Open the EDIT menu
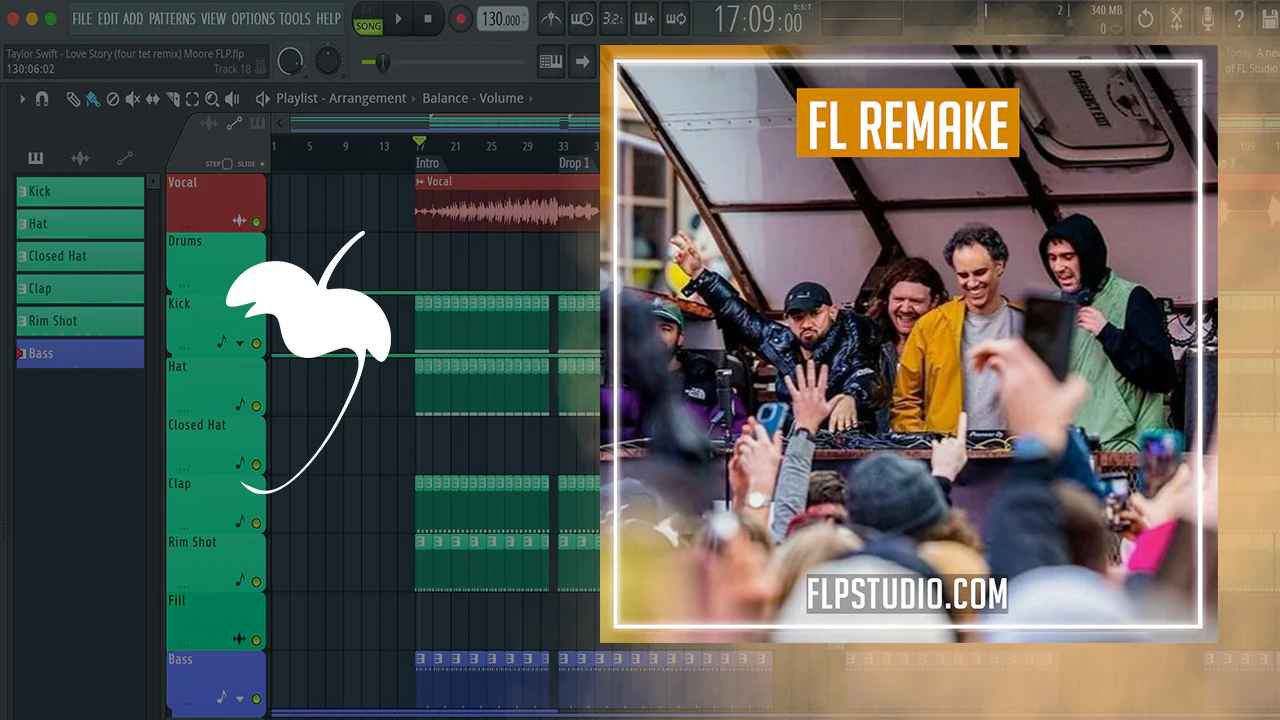 [108, 19]
